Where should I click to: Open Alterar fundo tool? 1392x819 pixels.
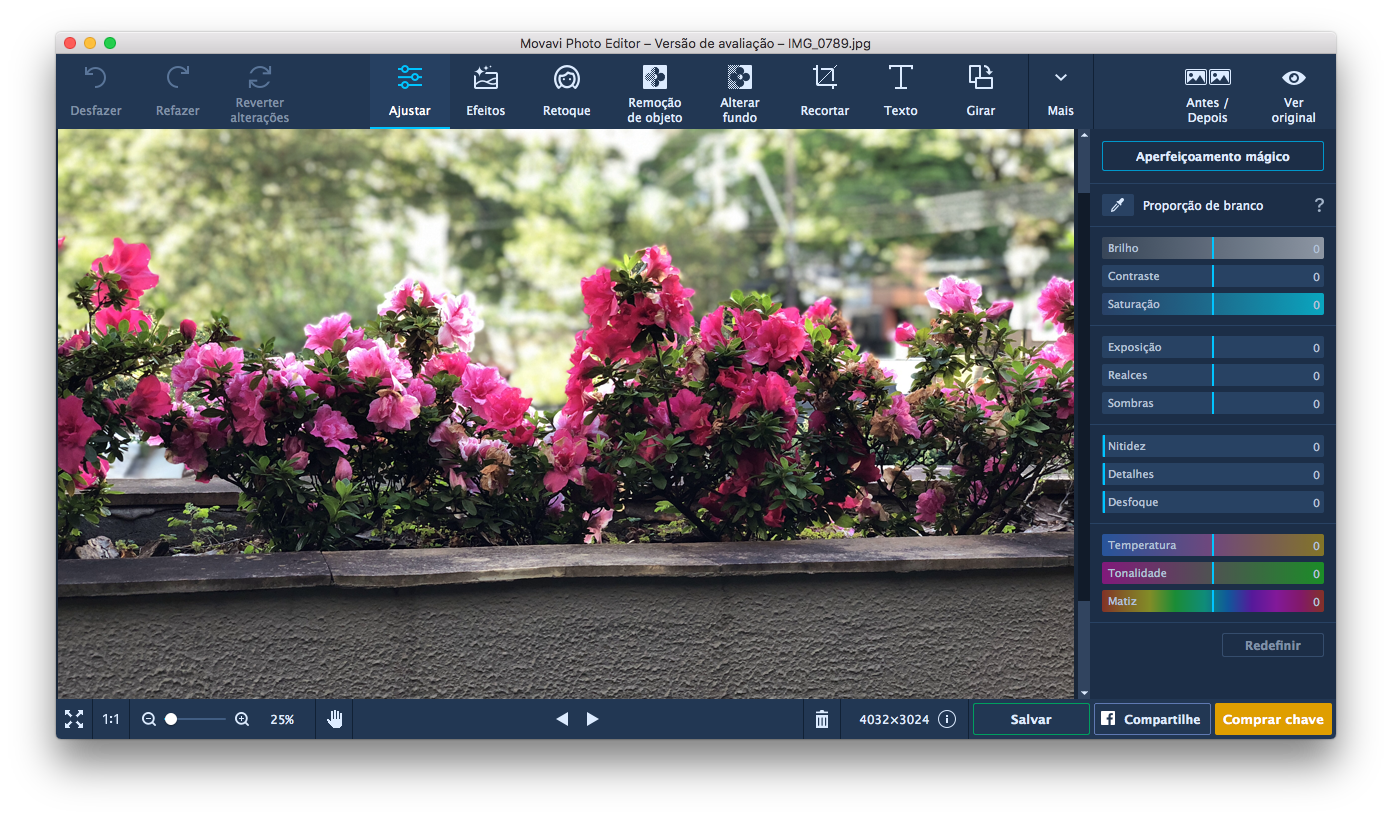(740, 92)
